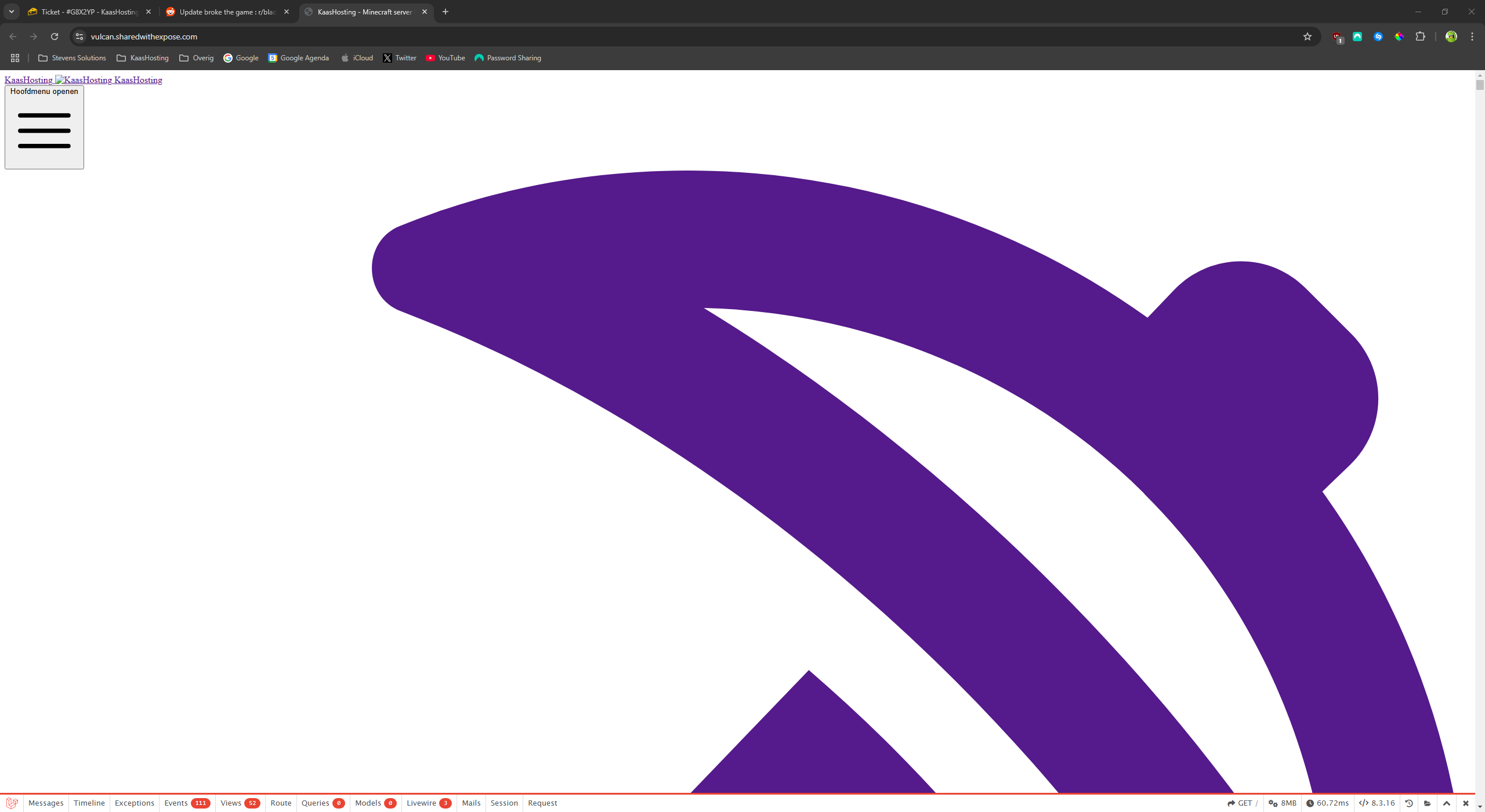
Task: Click the debugbar open-folder icon
Action: tap(1428, 803)
